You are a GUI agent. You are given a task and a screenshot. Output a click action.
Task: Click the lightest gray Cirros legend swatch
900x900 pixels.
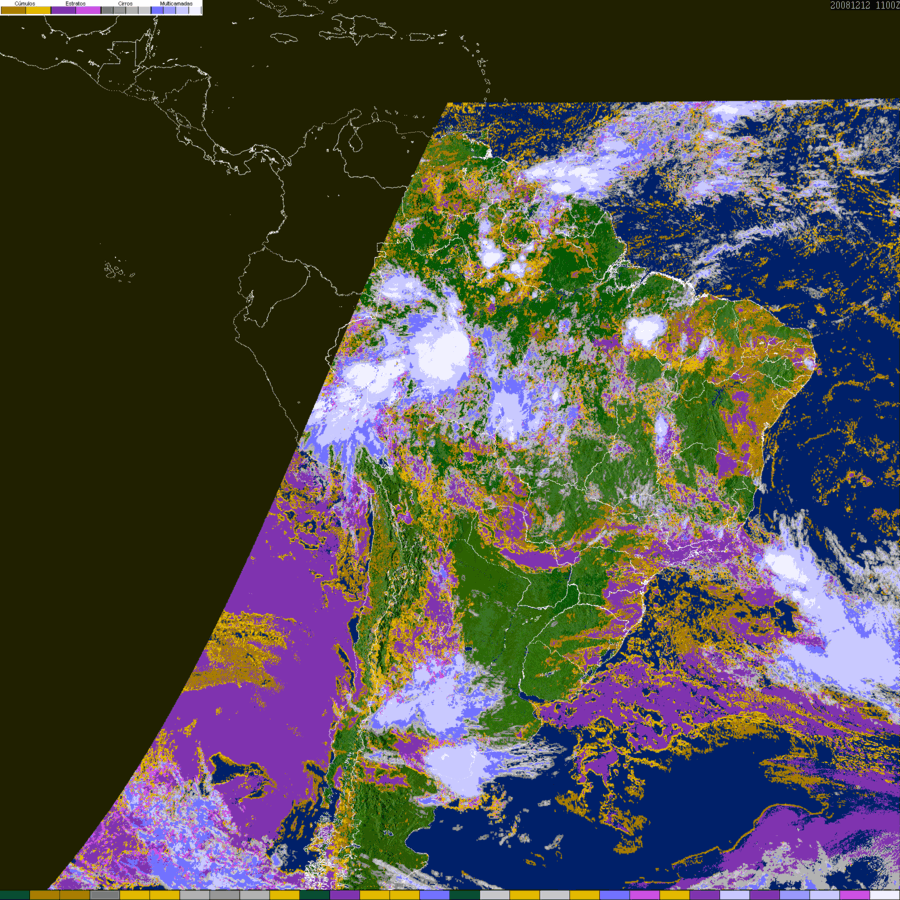(x=144, y=10)
